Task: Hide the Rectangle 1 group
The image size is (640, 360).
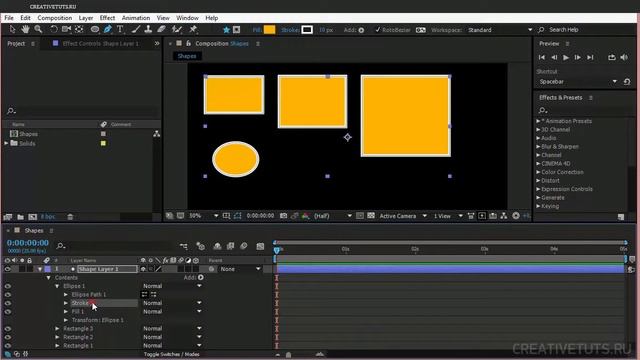Action: 7,346
